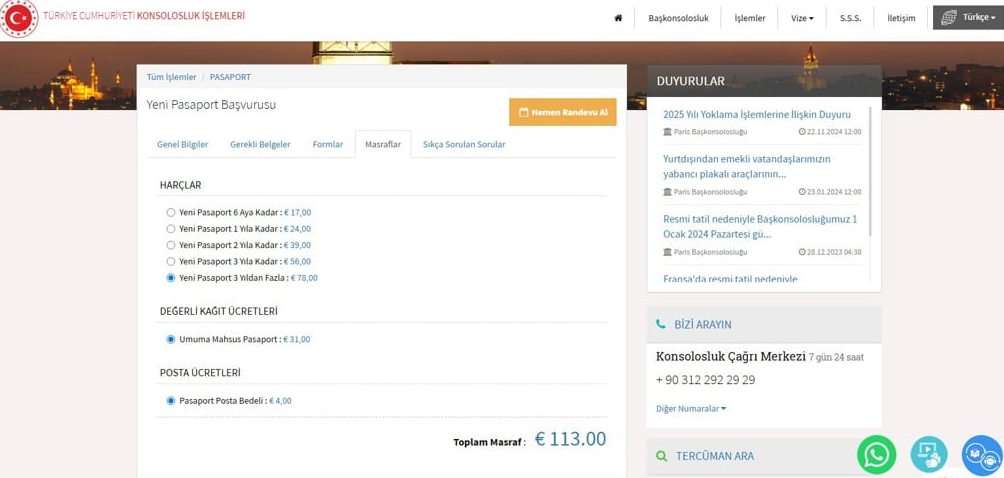The image size is (1004, 478).
Task: Open the sign language video support icon
Action: point(928,455)
